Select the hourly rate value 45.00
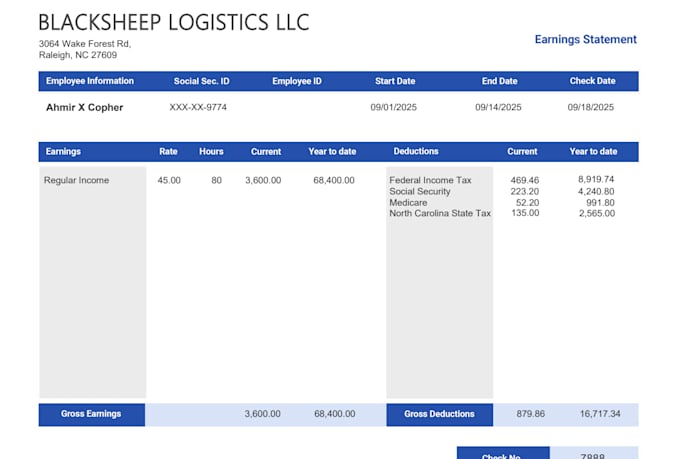Viewport: 680px width, 459px height. coord(169,180)
